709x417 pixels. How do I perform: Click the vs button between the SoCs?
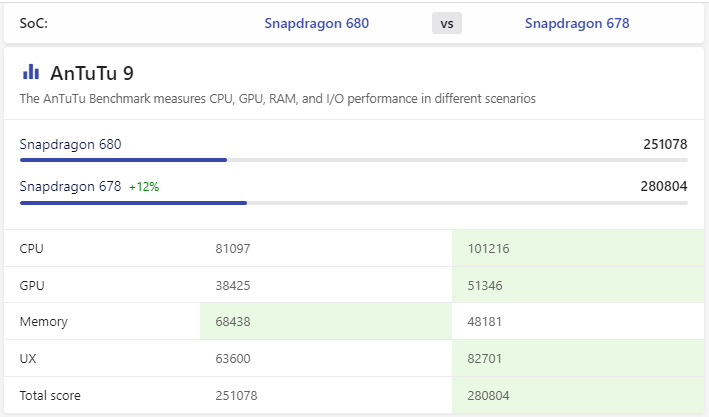[447, 23]
